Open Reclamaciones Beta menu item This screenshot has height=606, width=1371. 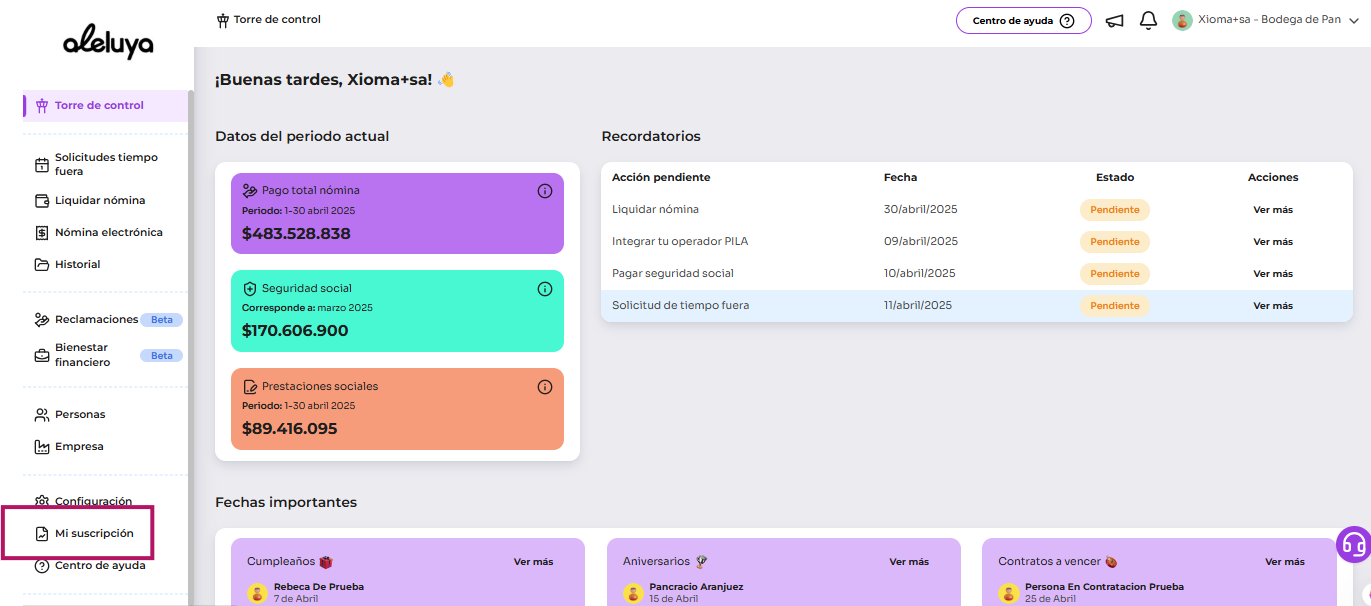pos(96,320)
